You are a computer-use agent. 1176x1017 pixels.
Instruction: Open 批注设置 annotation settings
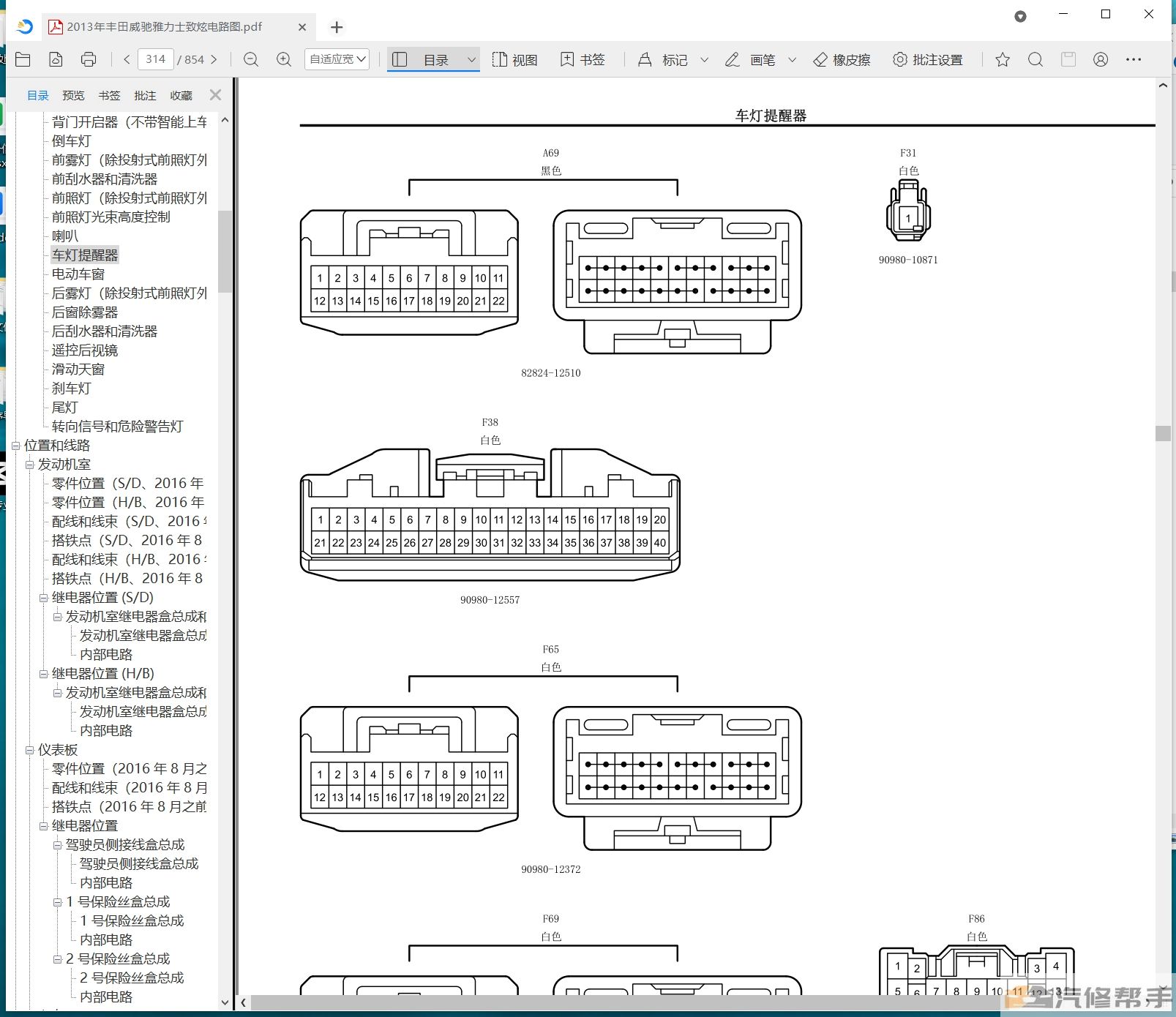tap(927, 59)
